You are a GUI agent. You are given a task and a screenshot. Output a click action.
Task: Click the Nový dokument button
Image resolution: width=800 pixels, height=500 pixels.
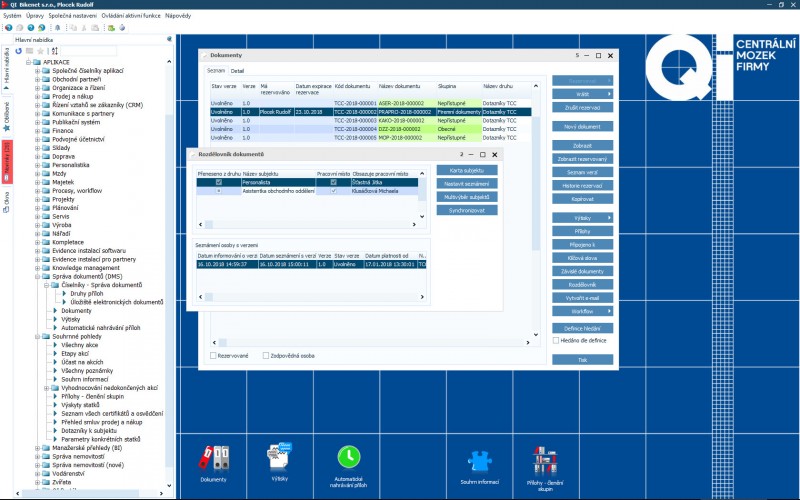click(x=582, y=127)
